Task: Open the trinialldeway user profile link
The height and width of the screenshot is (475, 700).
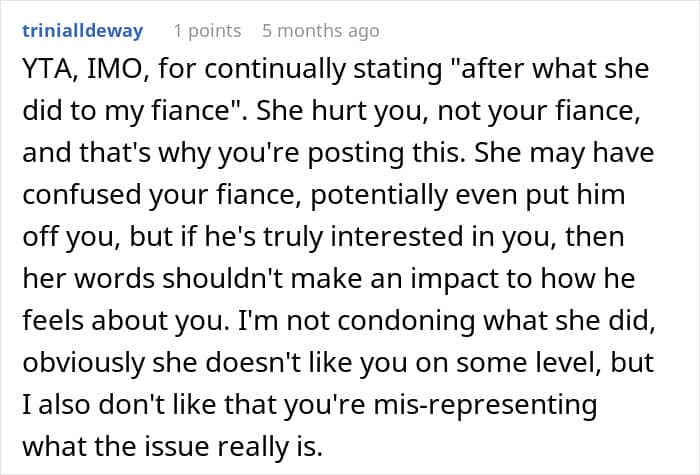Action: [x=83, y=31]
